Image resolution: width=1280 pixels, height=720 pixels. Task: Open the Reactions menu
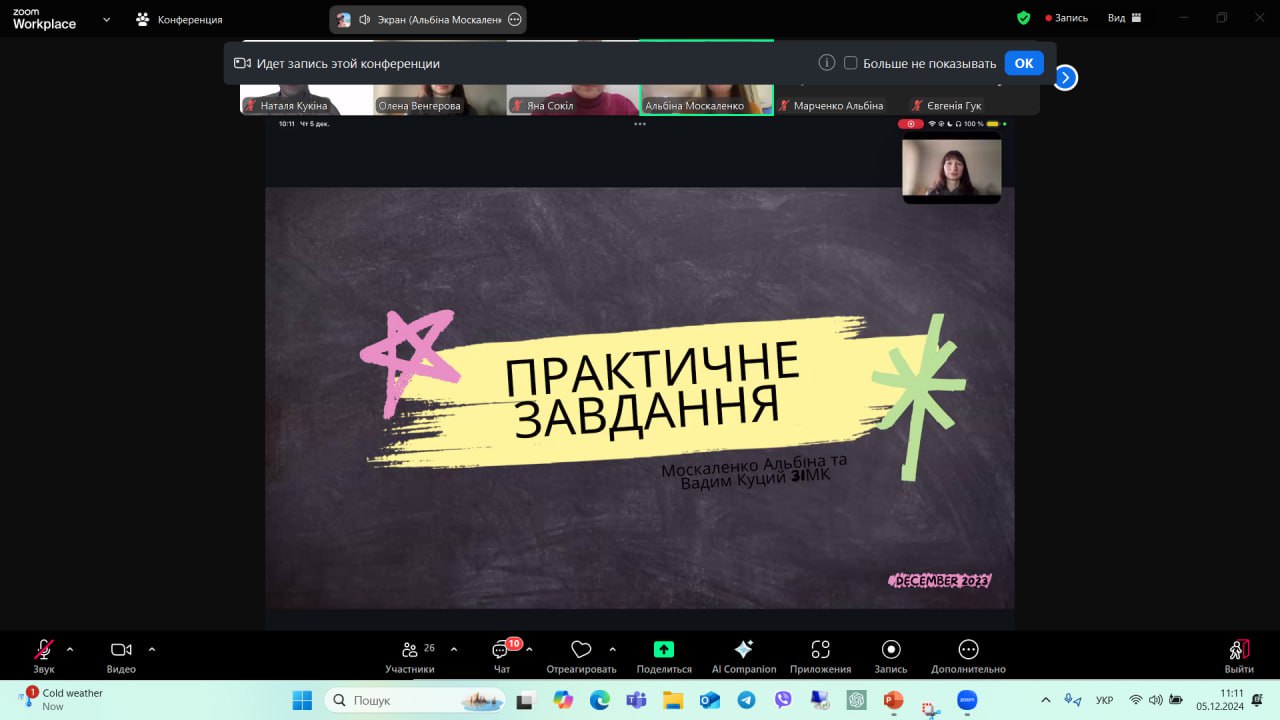click(x=581, y=650)
